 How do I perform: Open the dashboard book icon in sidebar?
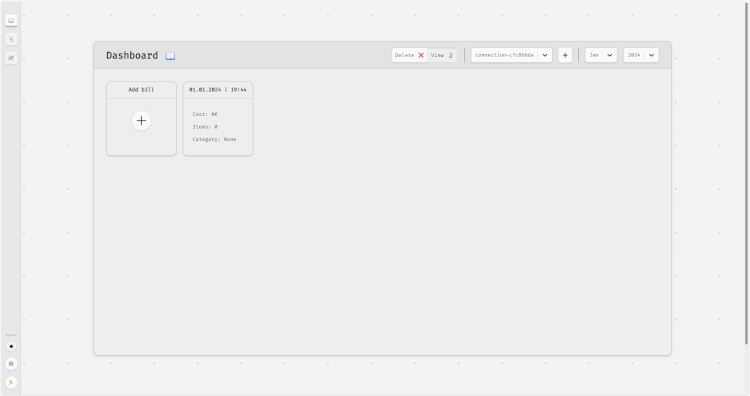click(11, 20)
